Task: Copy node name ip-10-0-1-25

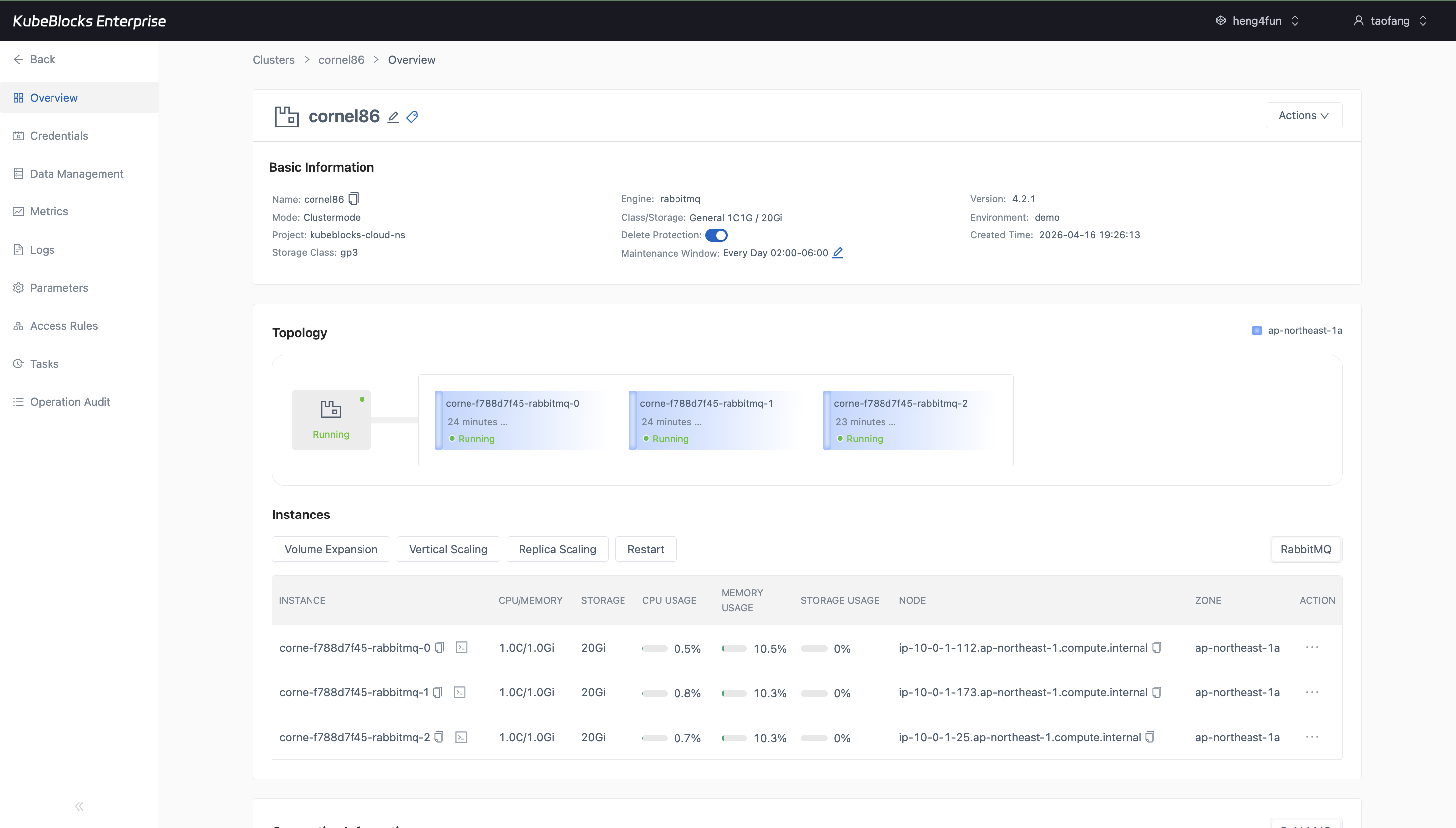Action: [x=1150, y=737]
